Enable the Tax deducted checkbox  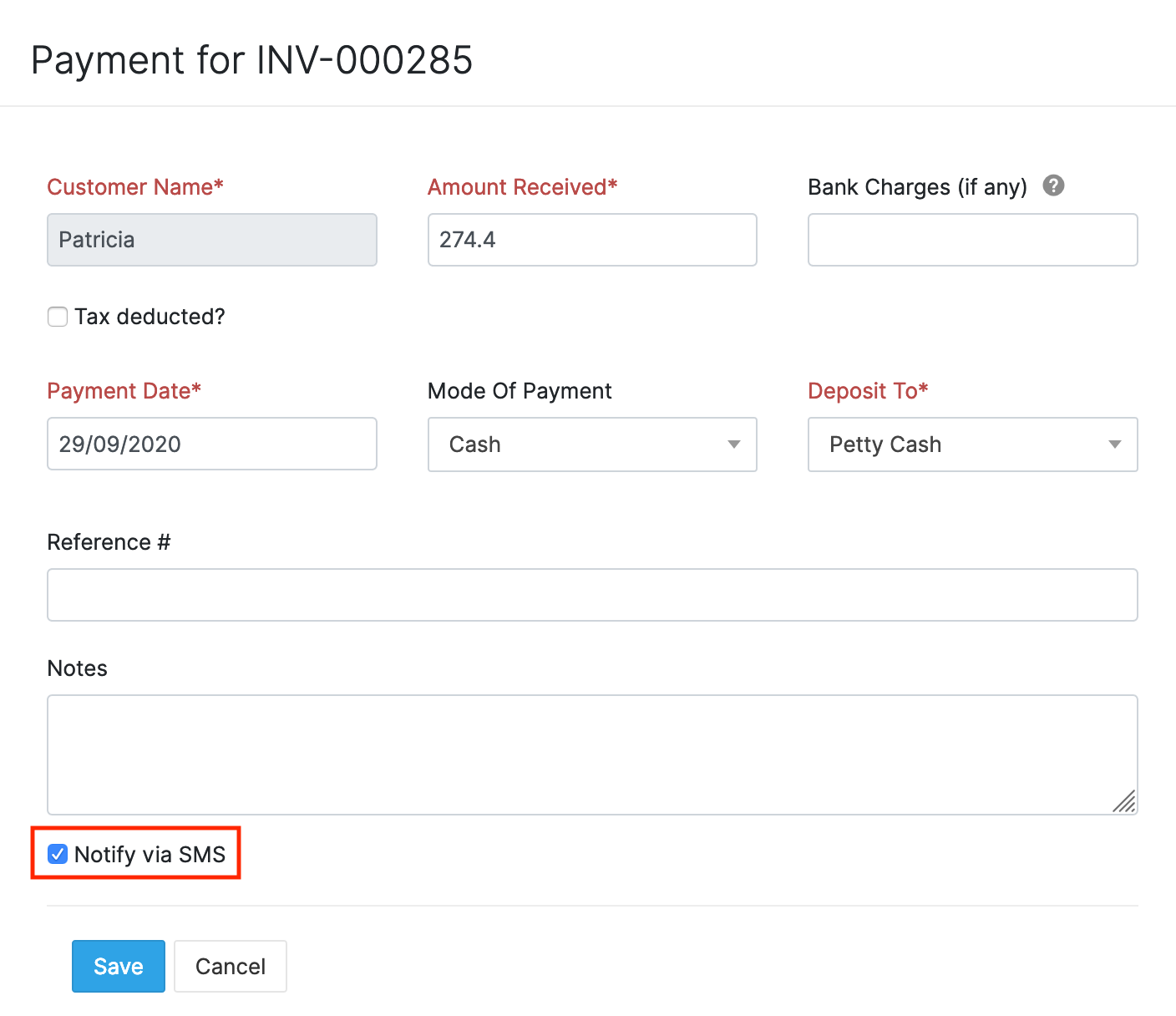click(58, 317)
